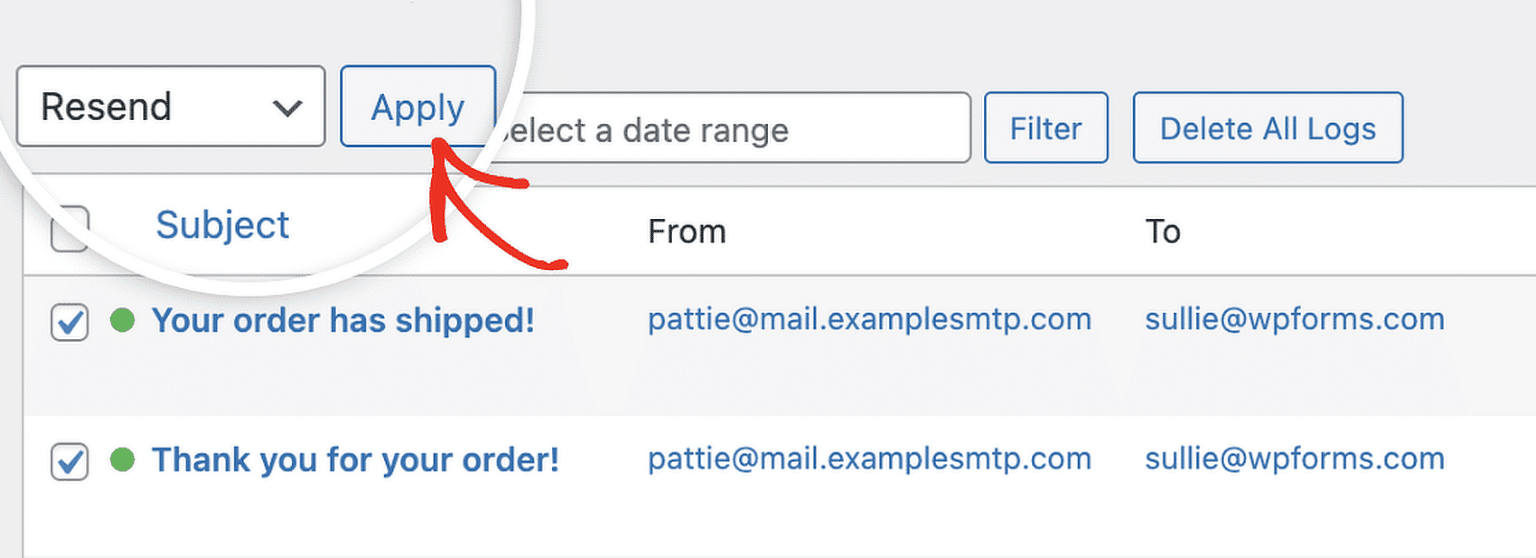Click pattie@mail.examplesmtp.com in the thank-you row
Viewport: 1536px width, 558px height.
(869, 459)
